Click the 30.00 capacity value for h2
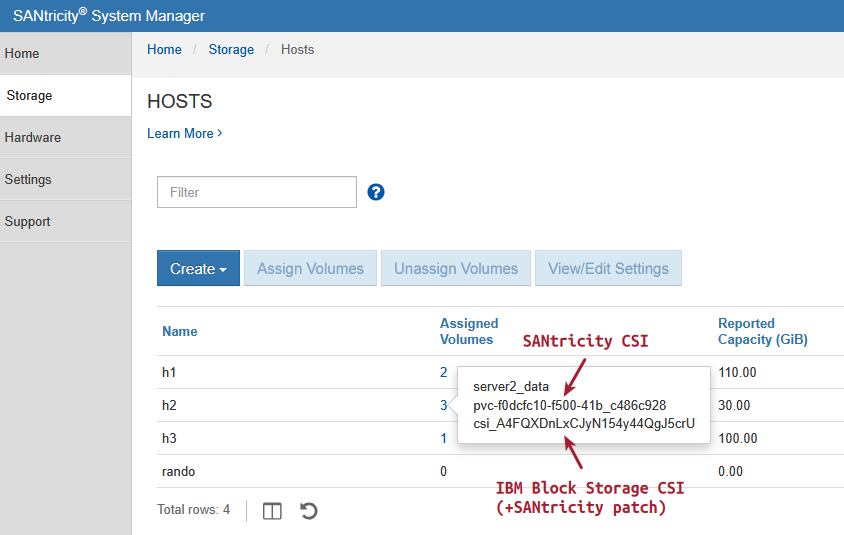The height and width of the screenshot is (535, 844). 734,405
